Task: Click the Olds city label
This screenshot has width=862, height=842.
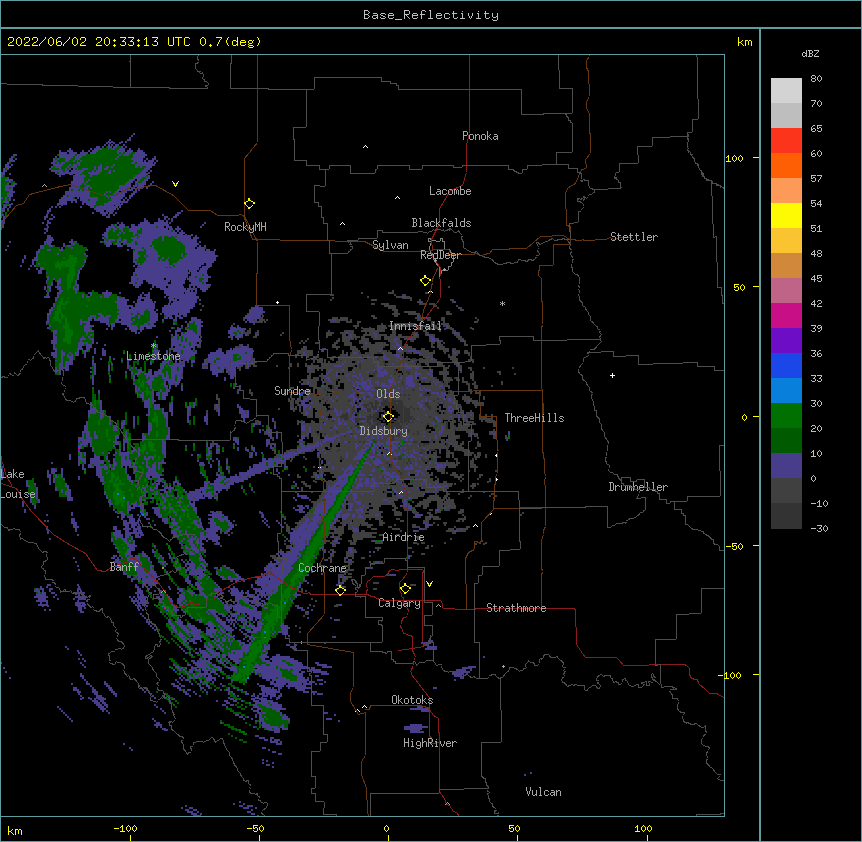Action: (x=388, y=394)
